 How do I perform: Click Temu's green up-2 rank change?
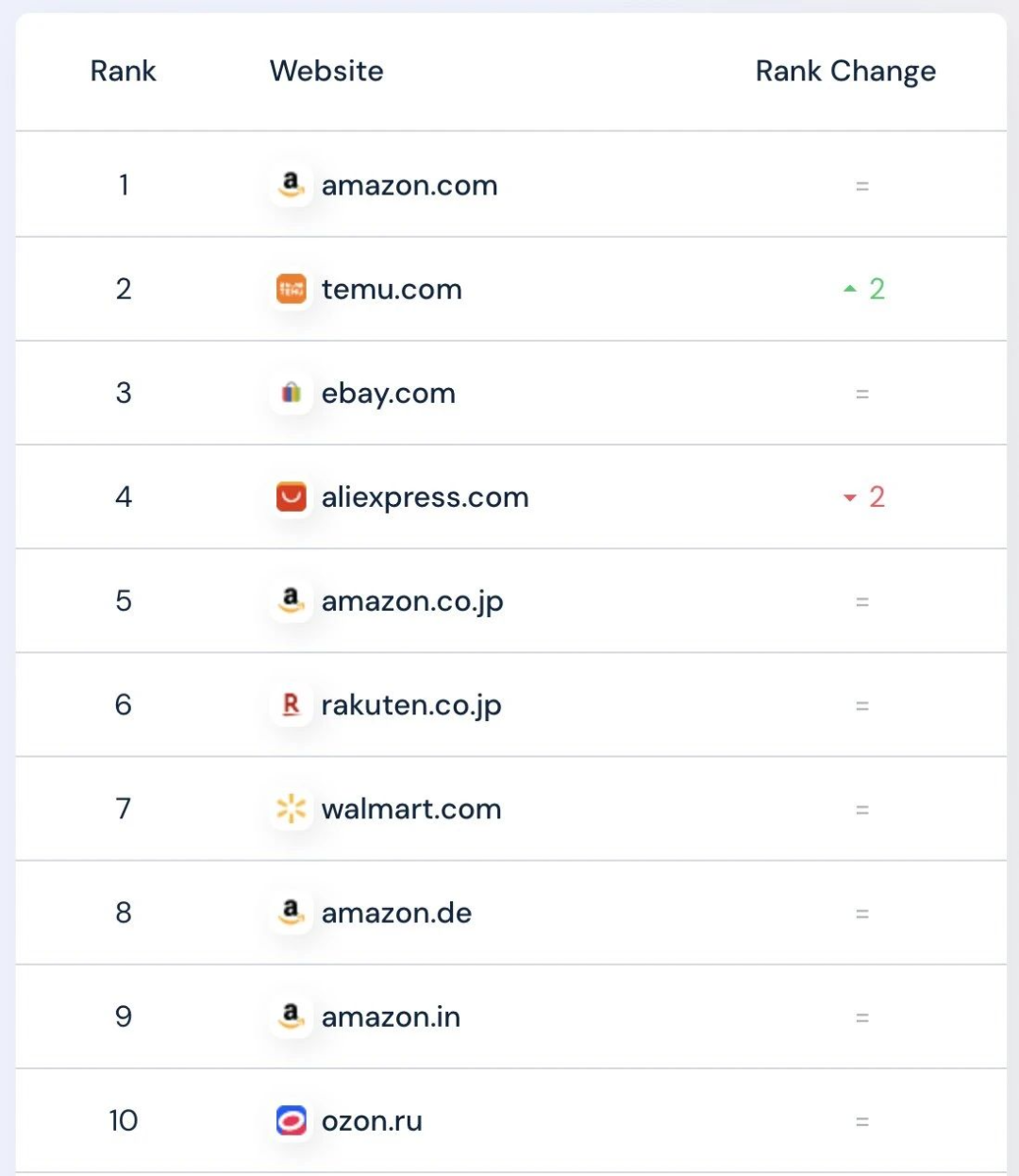[864, 289]
